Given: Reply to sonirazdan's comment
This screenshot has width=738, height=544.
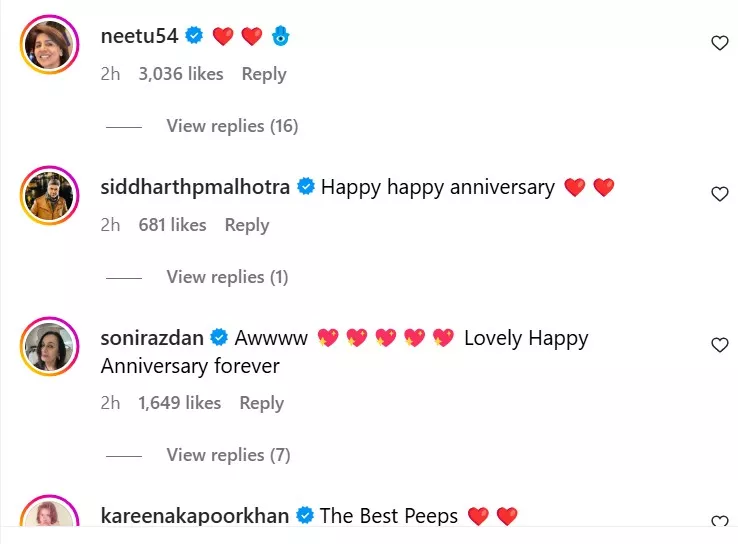Looking at the screenshot, I should point(262,403).
